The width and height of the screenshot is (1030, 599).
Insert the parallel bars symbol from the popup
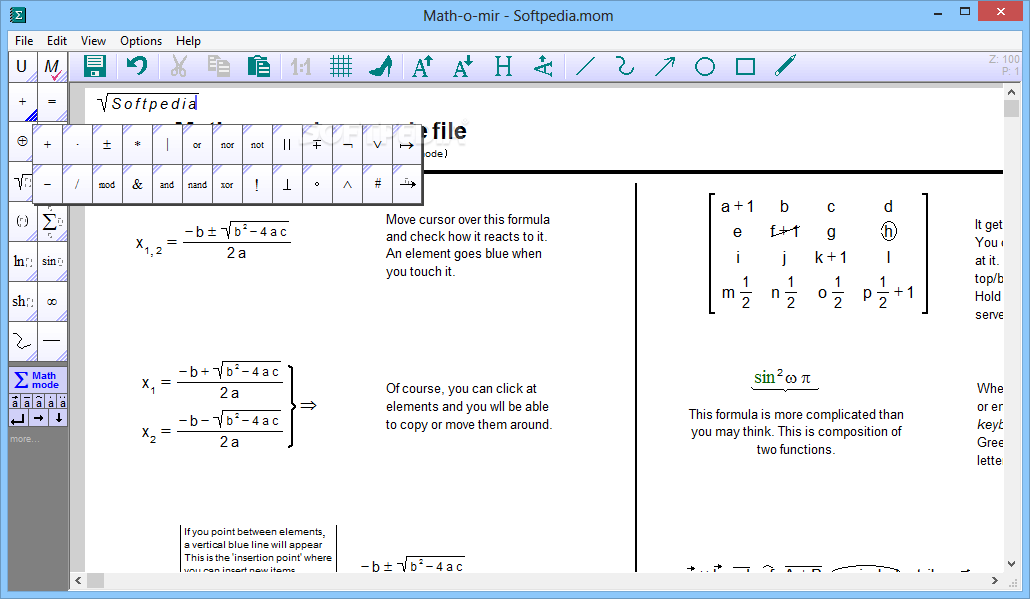pyautogui.click(x=287, y=144)
